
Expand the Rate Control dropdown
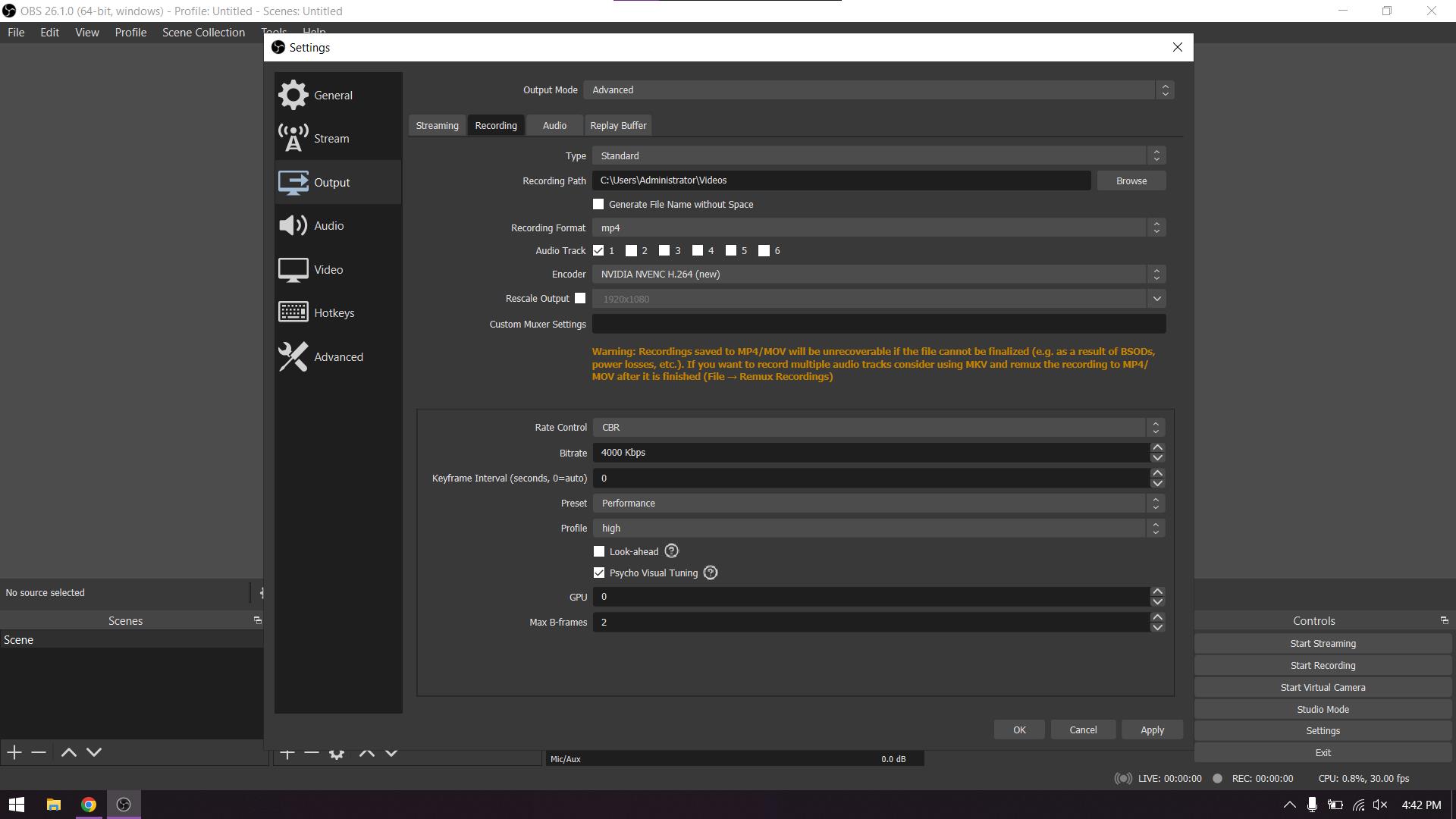tap(878, 427)
